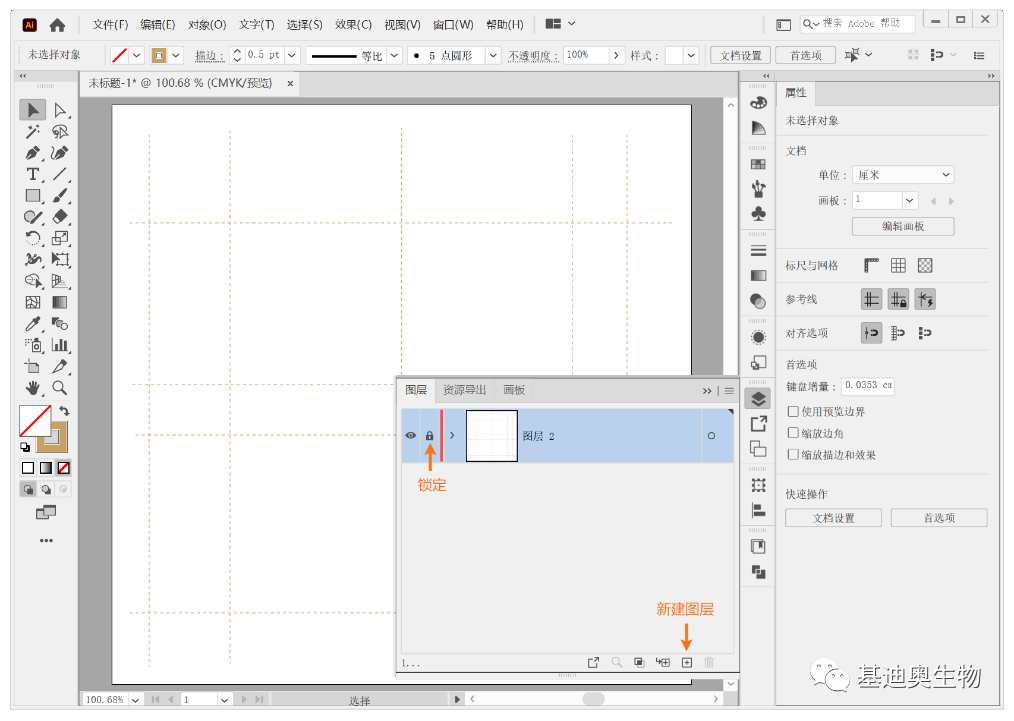The width and height of the screenshot is (1014, 721).
Task: Select the Magic Wand tool
Action: click(32, 132)
